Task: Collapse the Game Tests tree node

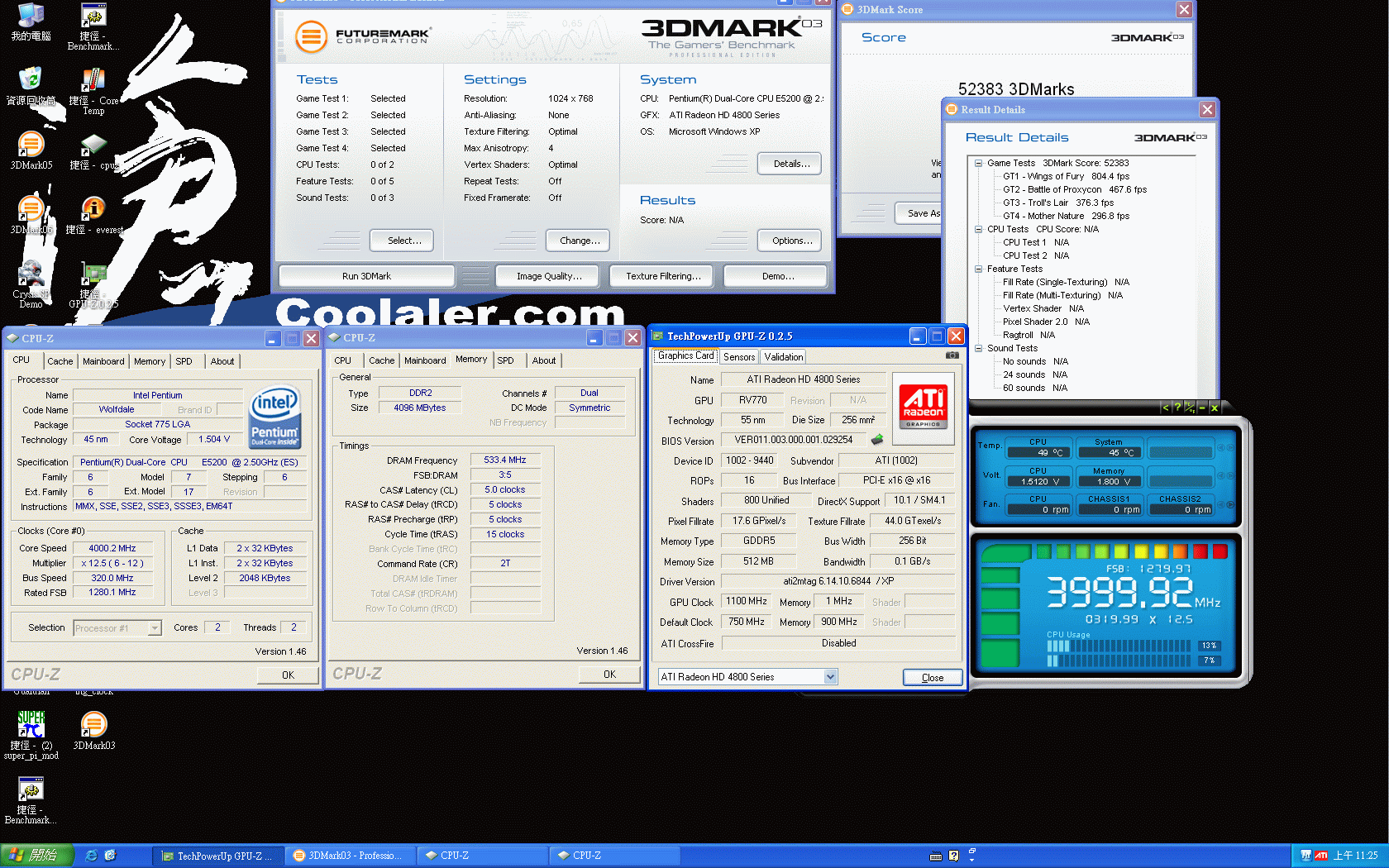Action: tap(978, 163)
